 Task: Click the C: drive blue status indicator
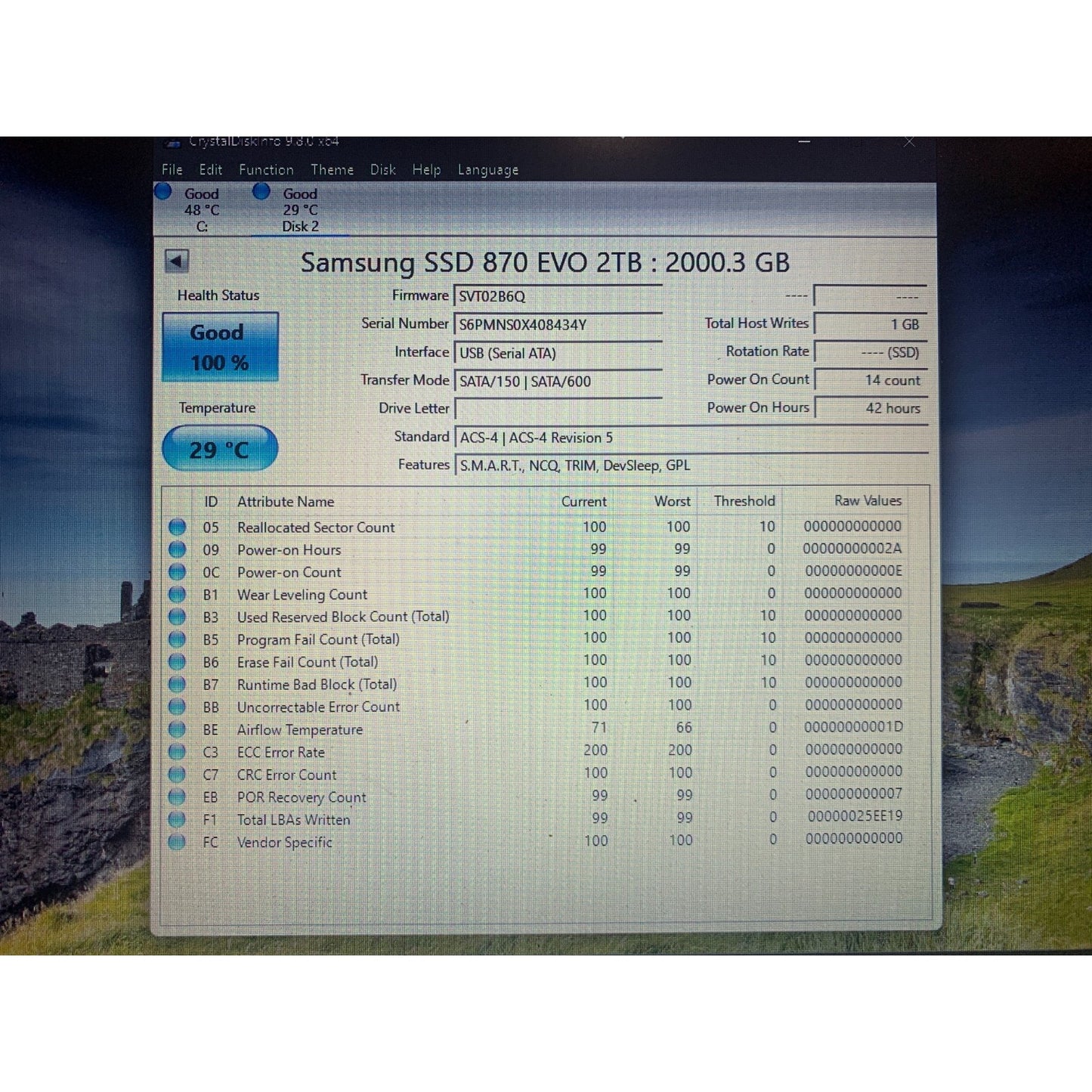[163, 191]
